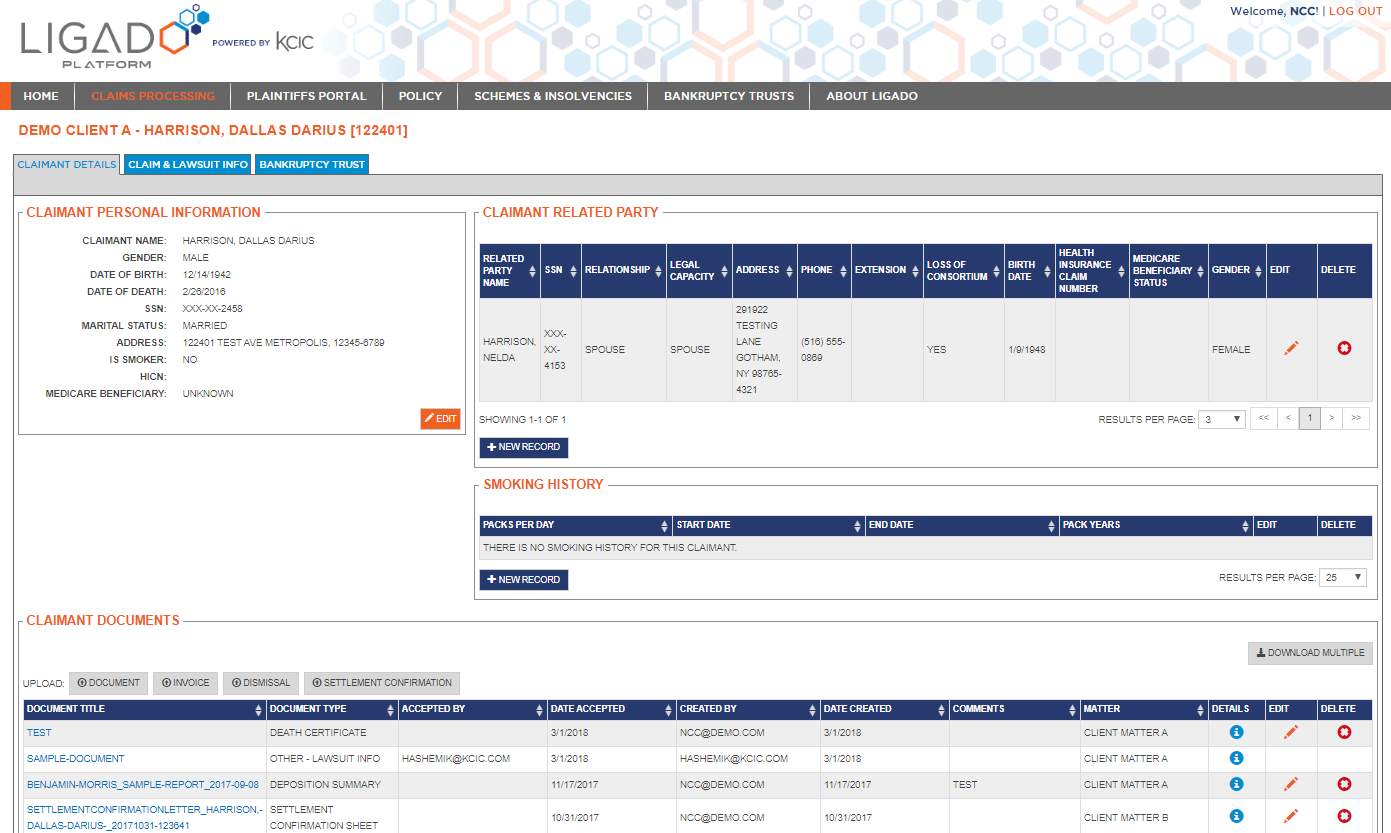Open smoking history results per page dropdown
The image size is (1391, 833).
[x=1343, y=578]
